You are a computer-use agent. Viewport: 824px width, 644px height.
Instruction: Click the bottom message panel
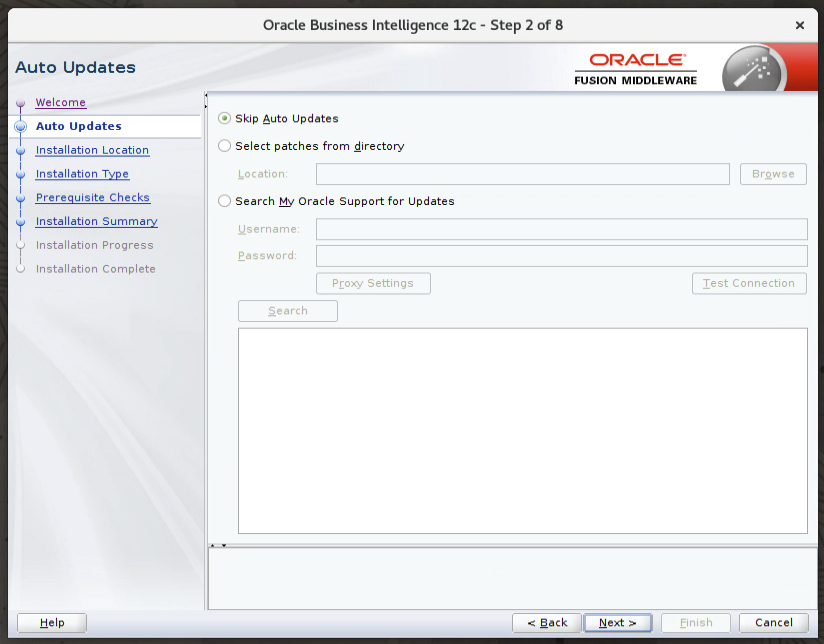click(512, 579)
